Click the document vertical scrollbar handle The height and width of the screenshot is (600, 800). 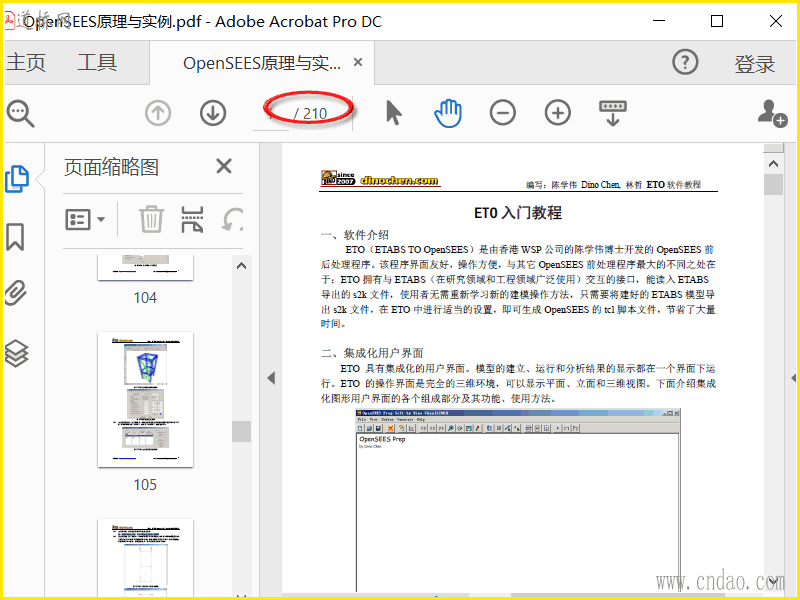[x=773, y=185]
